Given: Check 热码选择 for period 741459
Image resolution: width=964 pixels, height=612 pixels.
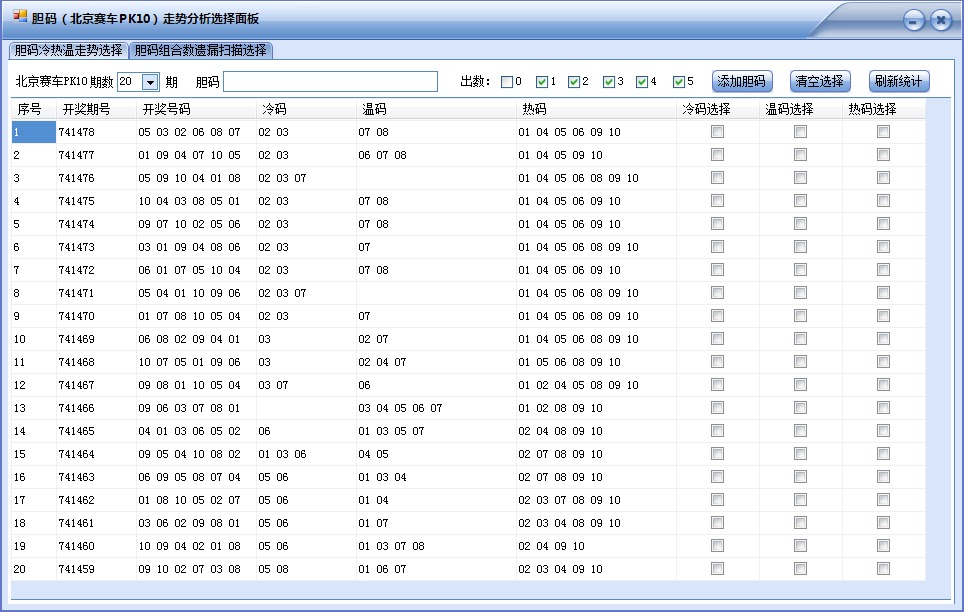Looking at the screenshot, I should [x=881, y=568].
